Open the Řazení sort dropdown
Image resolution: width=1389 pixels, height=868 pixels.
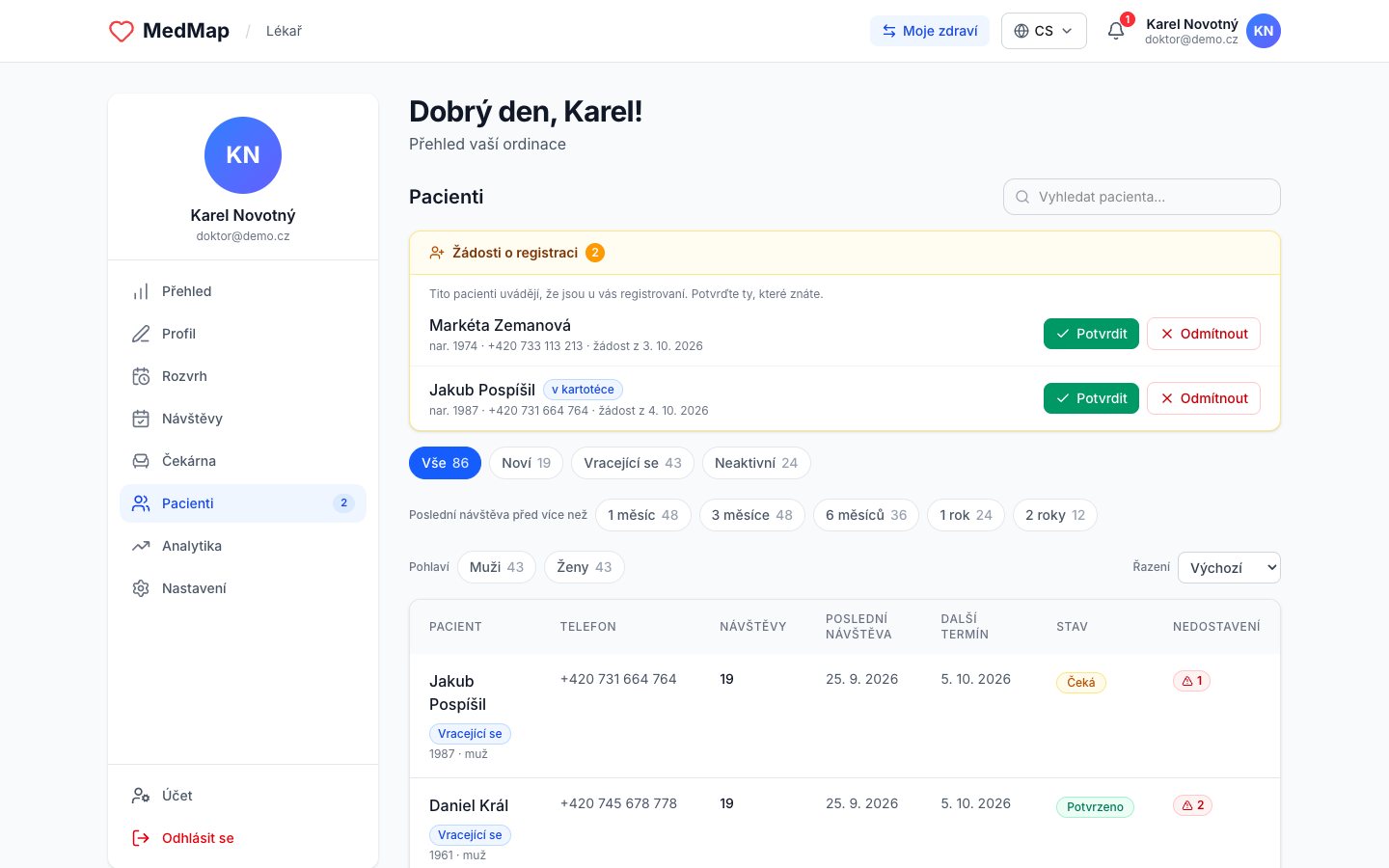pyautogui.click(x=1229, y=567)
